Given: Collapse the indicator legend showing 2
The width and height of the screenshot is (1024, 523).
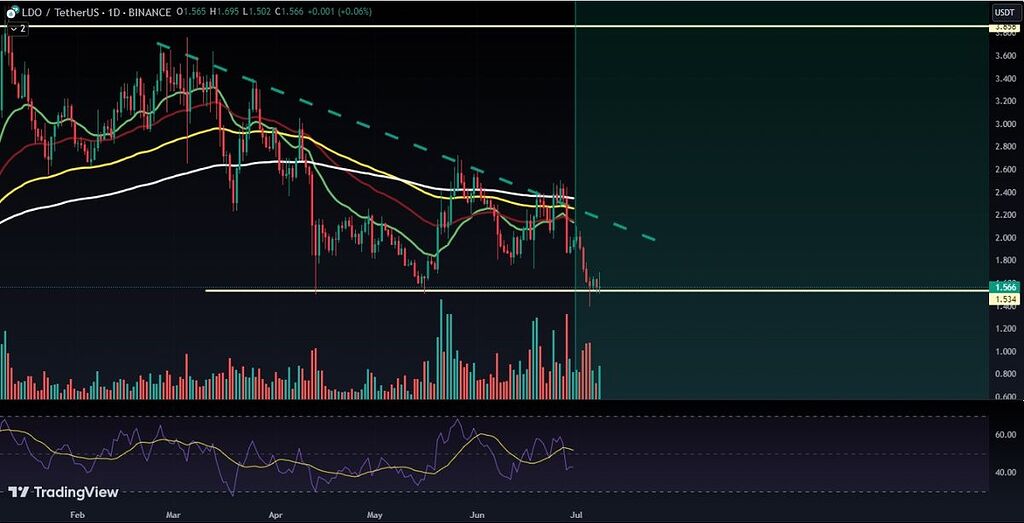Looking at the screenshot, I should (x=16, y=29).
